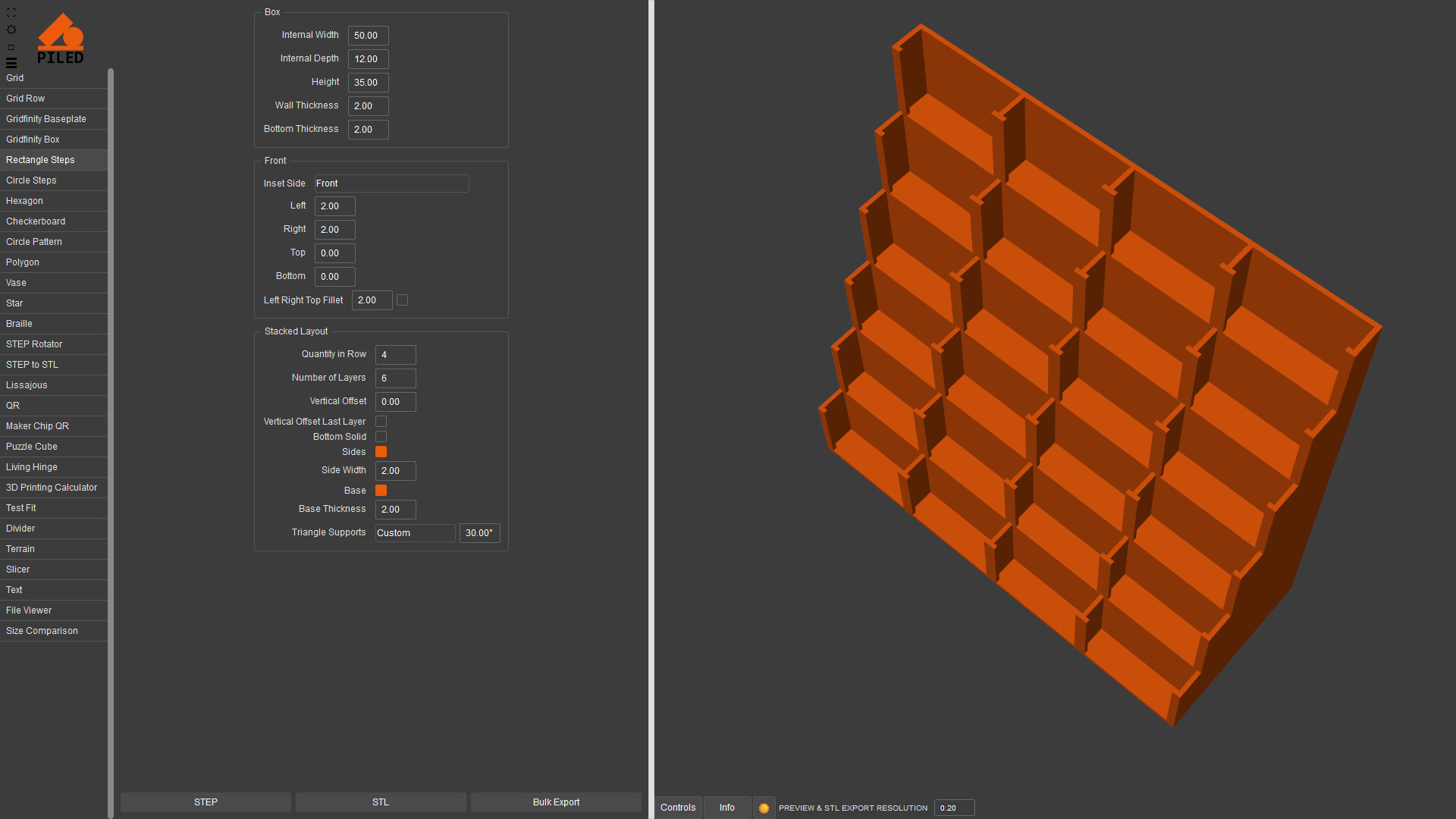Enable the Left Right Top Fillet checkbox
This screenshot has width=1456, height=819.
[x=403, y=300]
